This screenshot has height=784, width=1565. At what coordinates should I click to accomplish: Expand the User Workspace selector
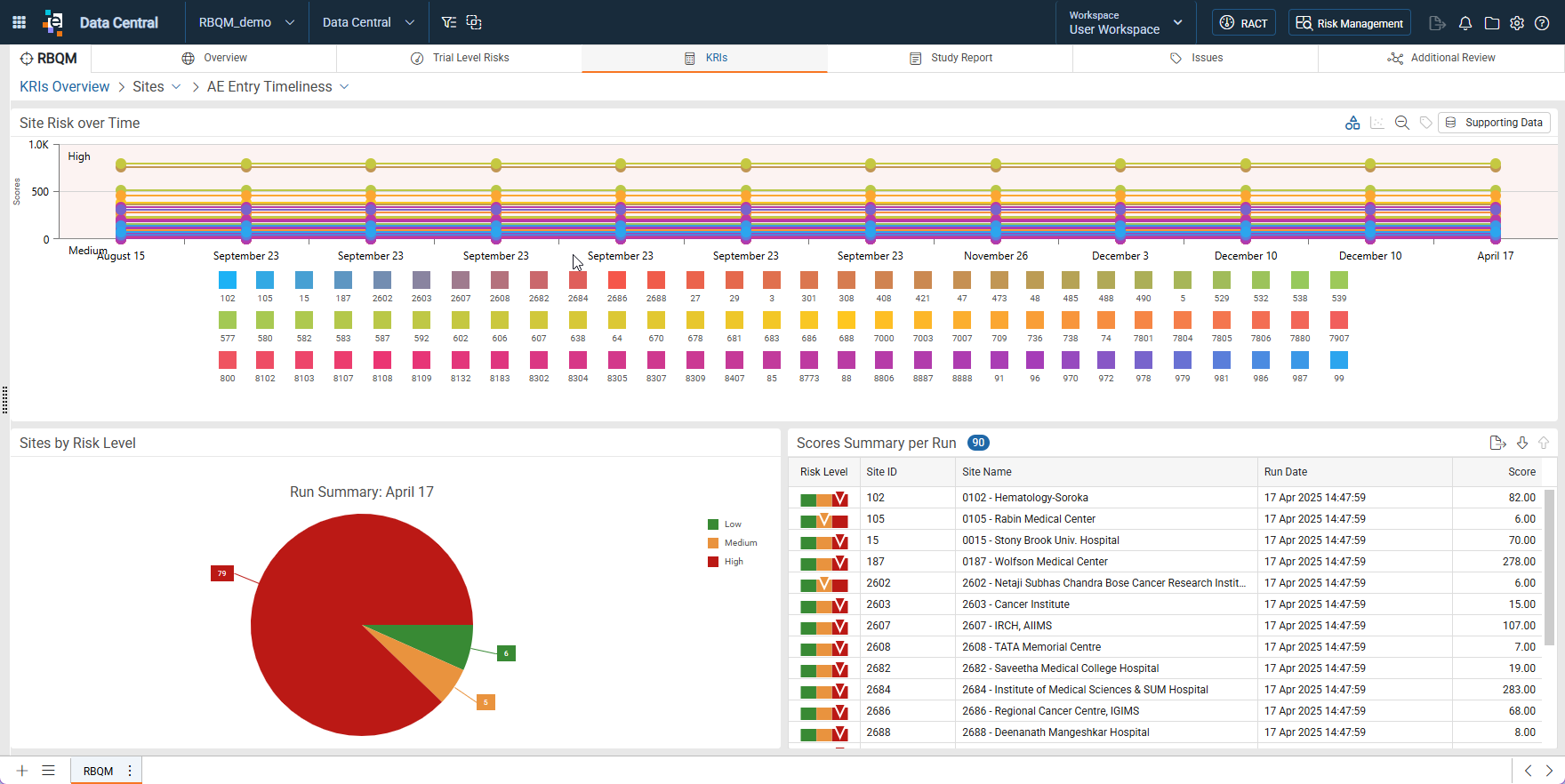pyautogui.click(x=1126, y=22)
